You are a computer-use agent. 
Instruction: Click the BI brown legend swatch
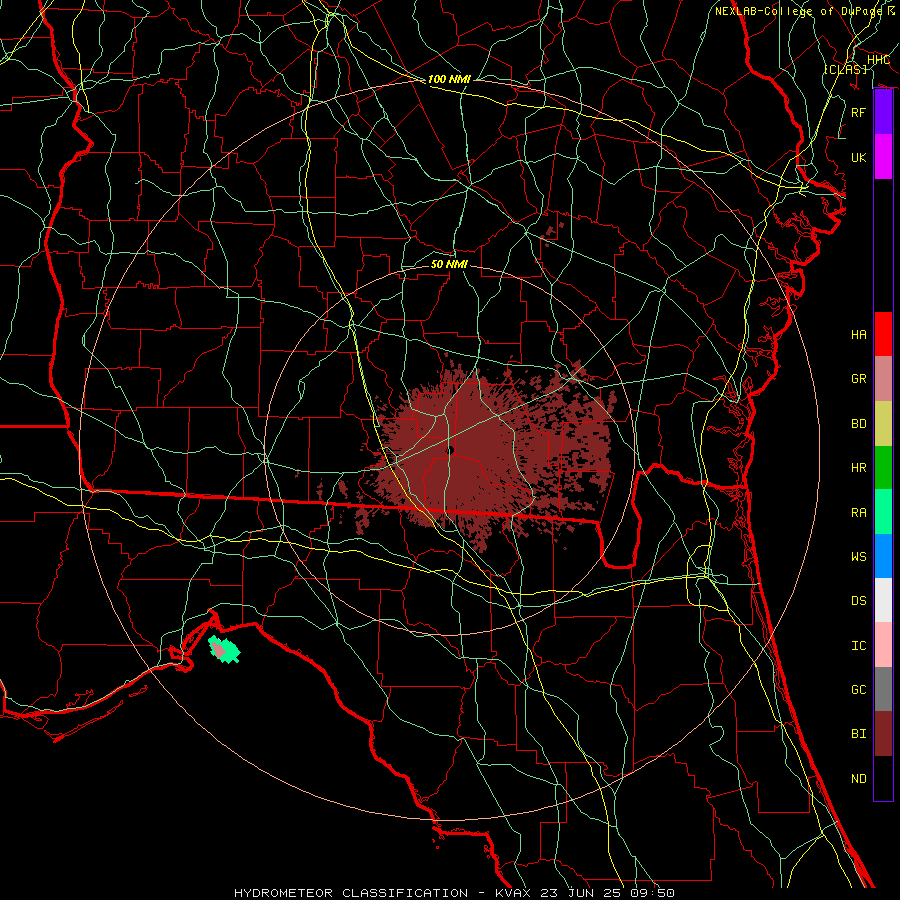coord(883,734)
